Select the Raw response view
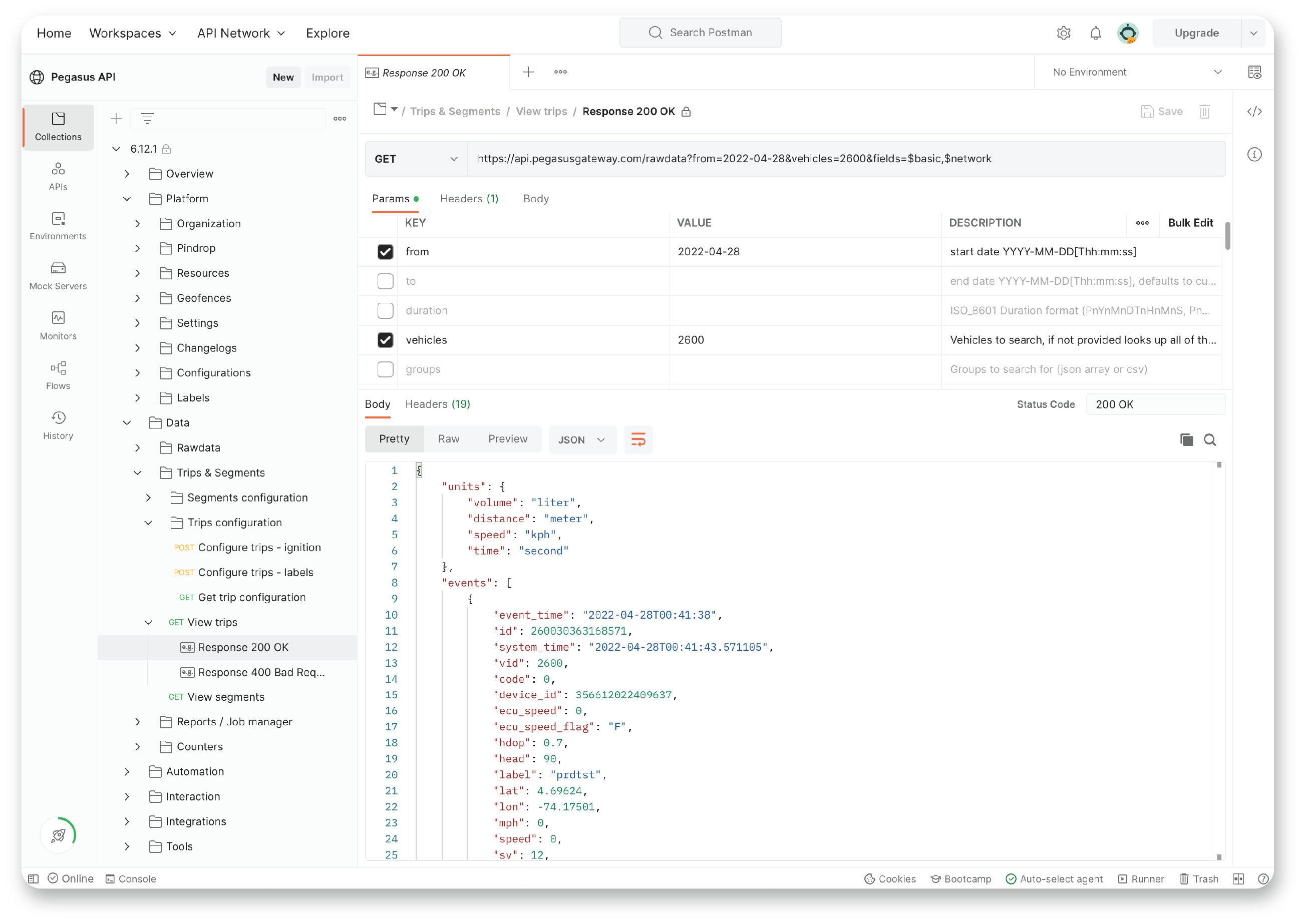 point(448,438)
